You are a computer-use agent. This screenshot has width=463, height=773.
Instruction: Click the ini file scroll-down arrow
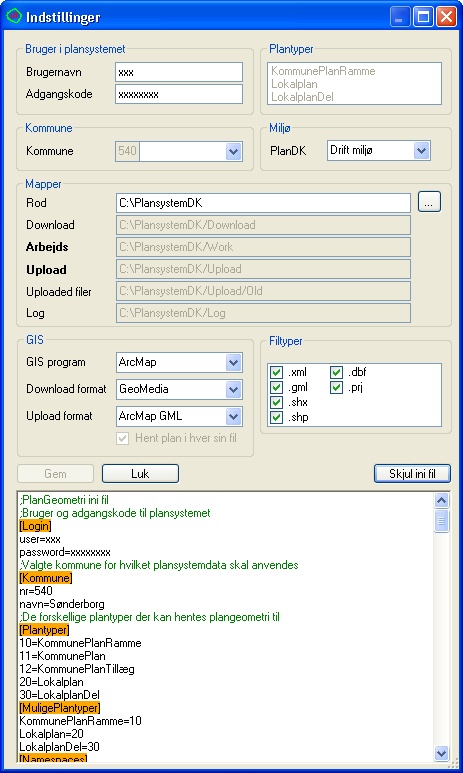pos(441,752)
